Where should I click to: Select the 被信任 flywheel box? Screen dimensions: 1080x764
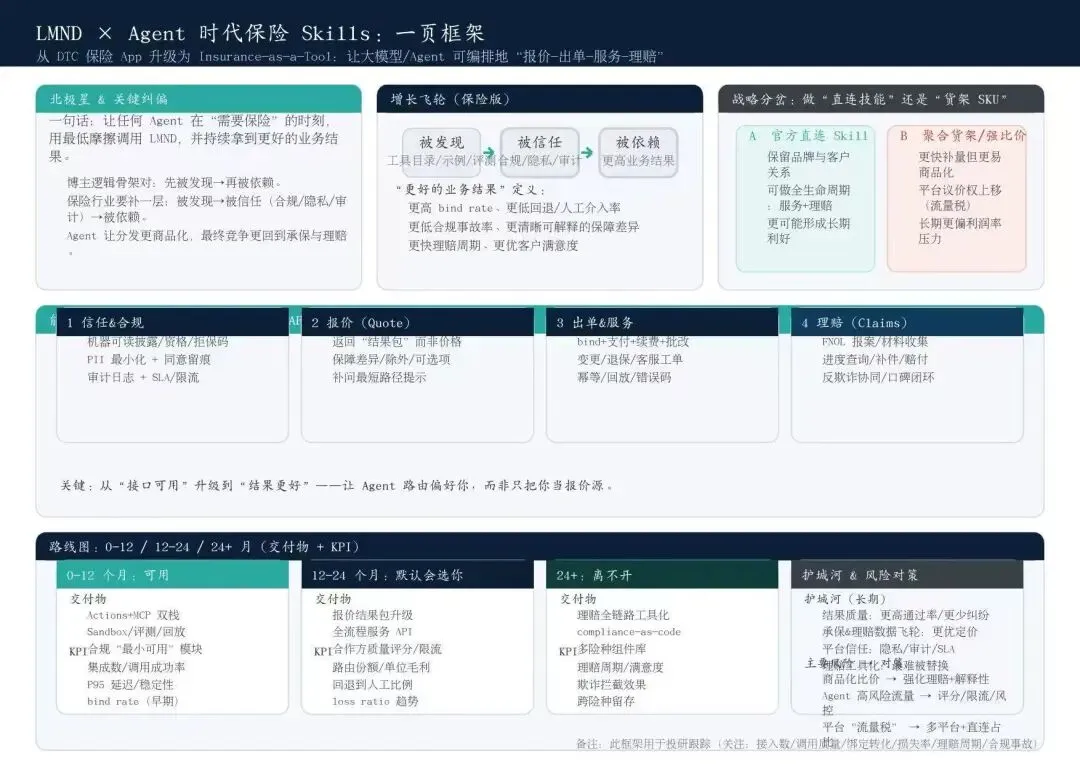tap(540, 152)
